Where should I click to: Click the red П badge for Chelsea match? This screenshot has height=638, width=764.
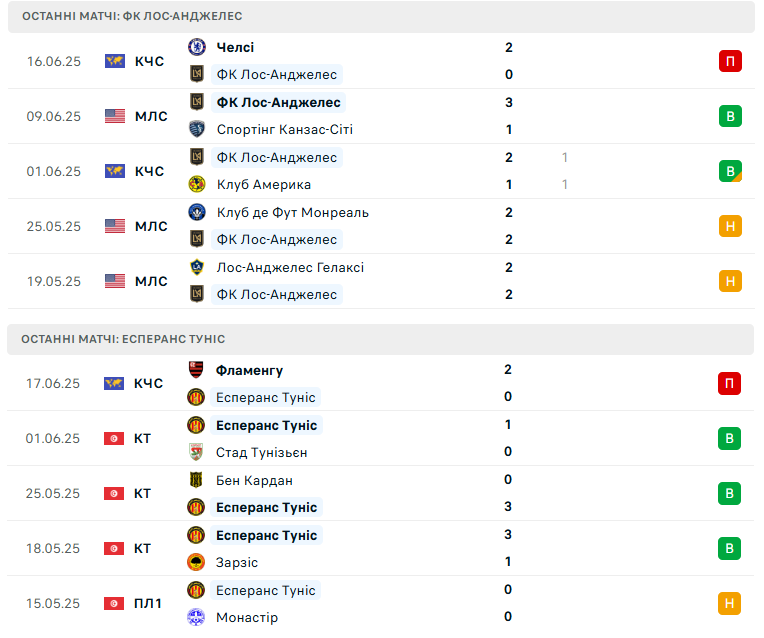click(730, 61)
